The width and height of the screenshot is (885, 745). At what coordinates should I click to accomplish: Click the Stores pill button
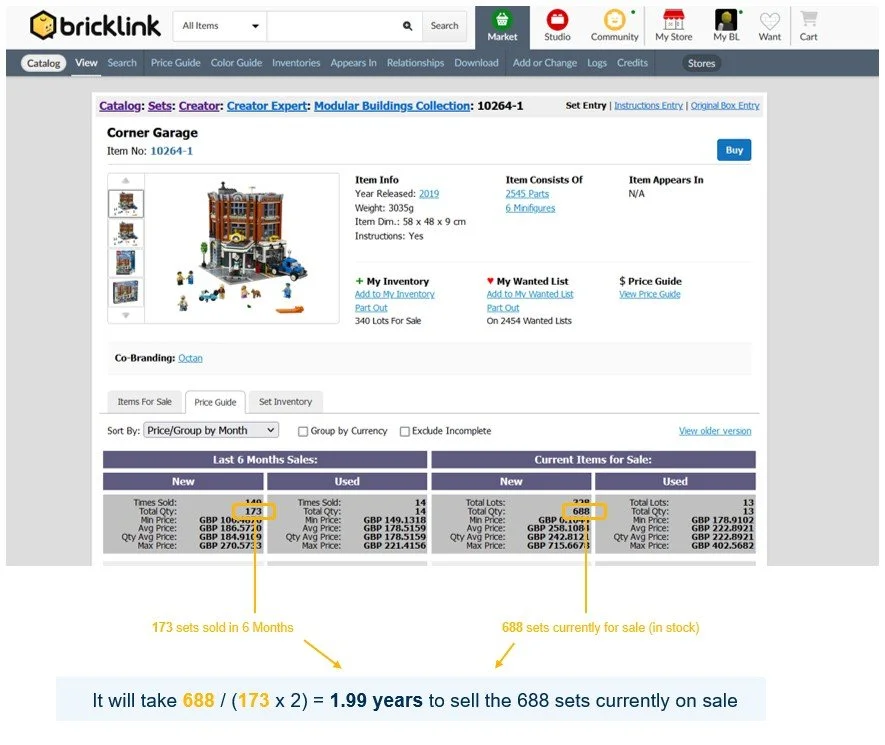pyautogui.click(x=701, y=63)
